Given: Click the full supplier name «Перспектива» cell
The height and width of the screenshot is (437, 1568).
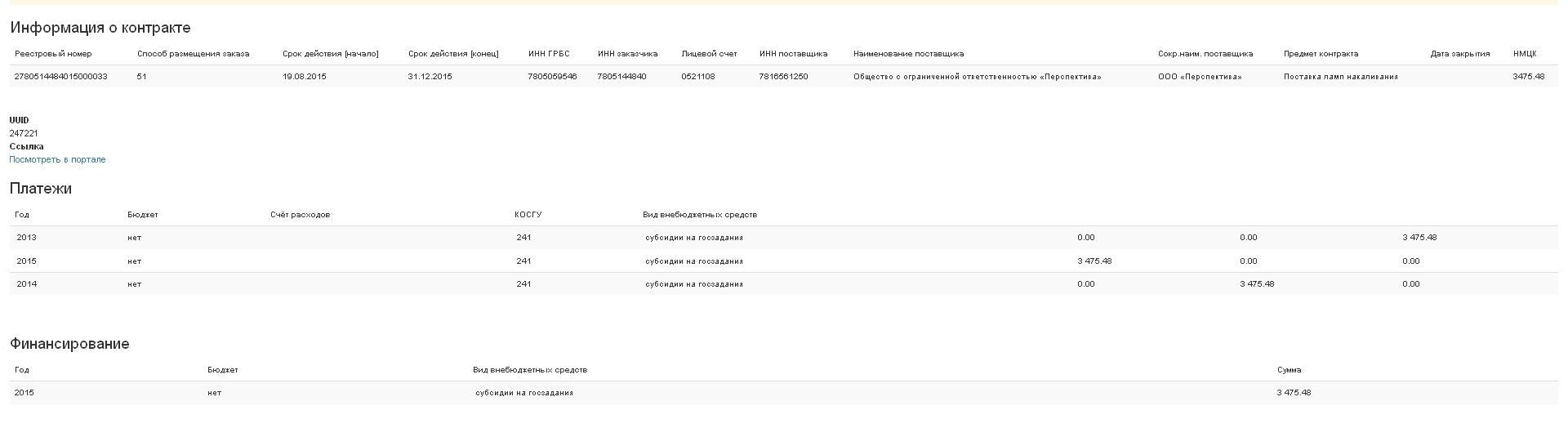Looking at the screenshot, I should (x=977, y=77).
